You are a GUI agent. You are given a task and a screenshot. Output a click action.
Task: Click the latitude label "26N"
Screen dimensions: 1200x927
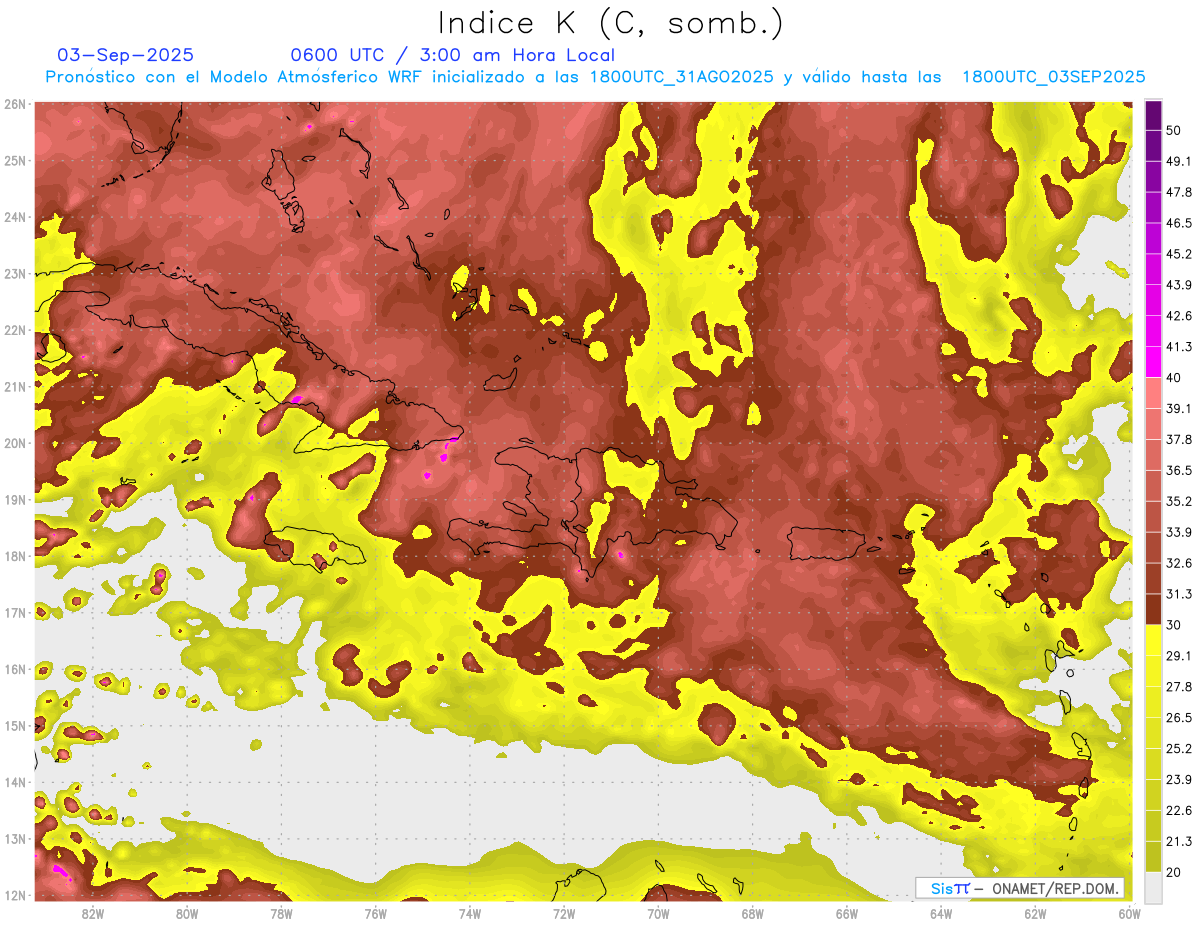point(15,104)
